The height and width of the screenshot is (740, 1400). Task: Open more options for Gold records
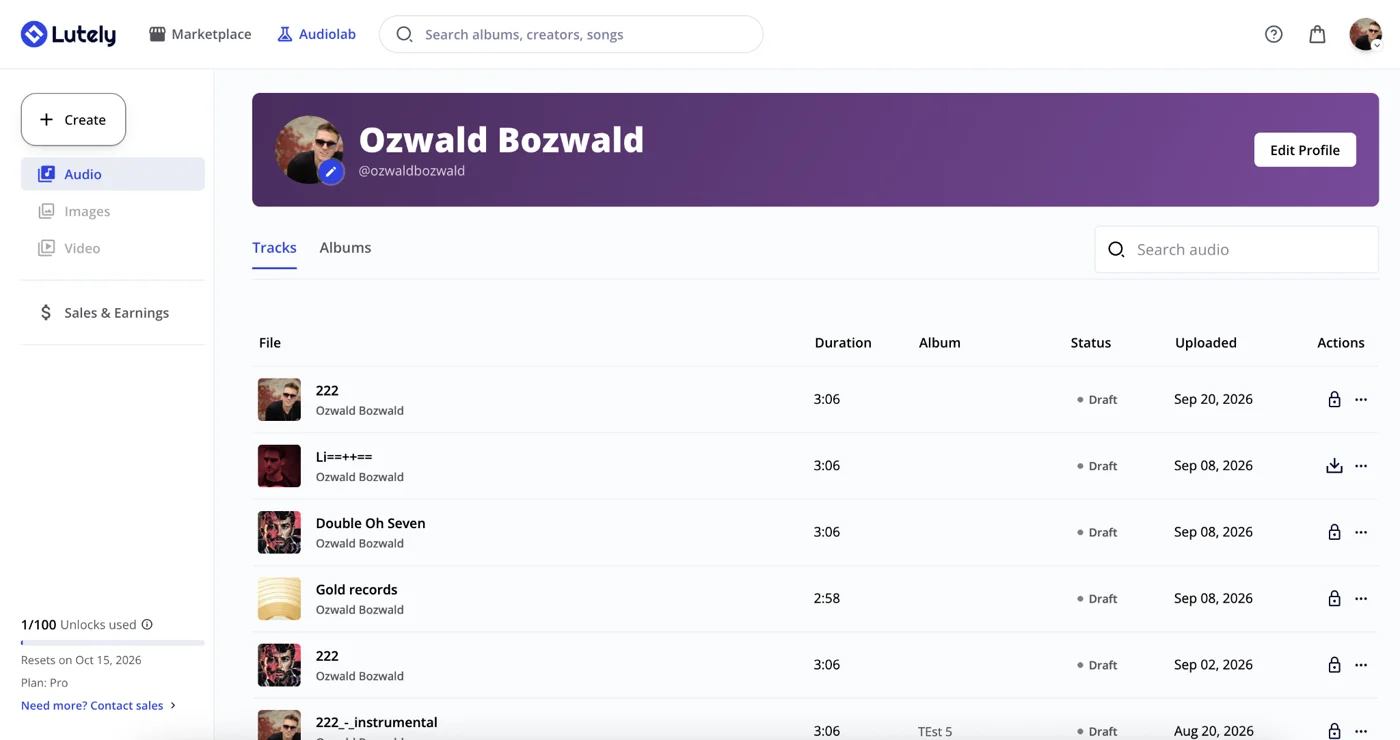(x=1361, y=598)
